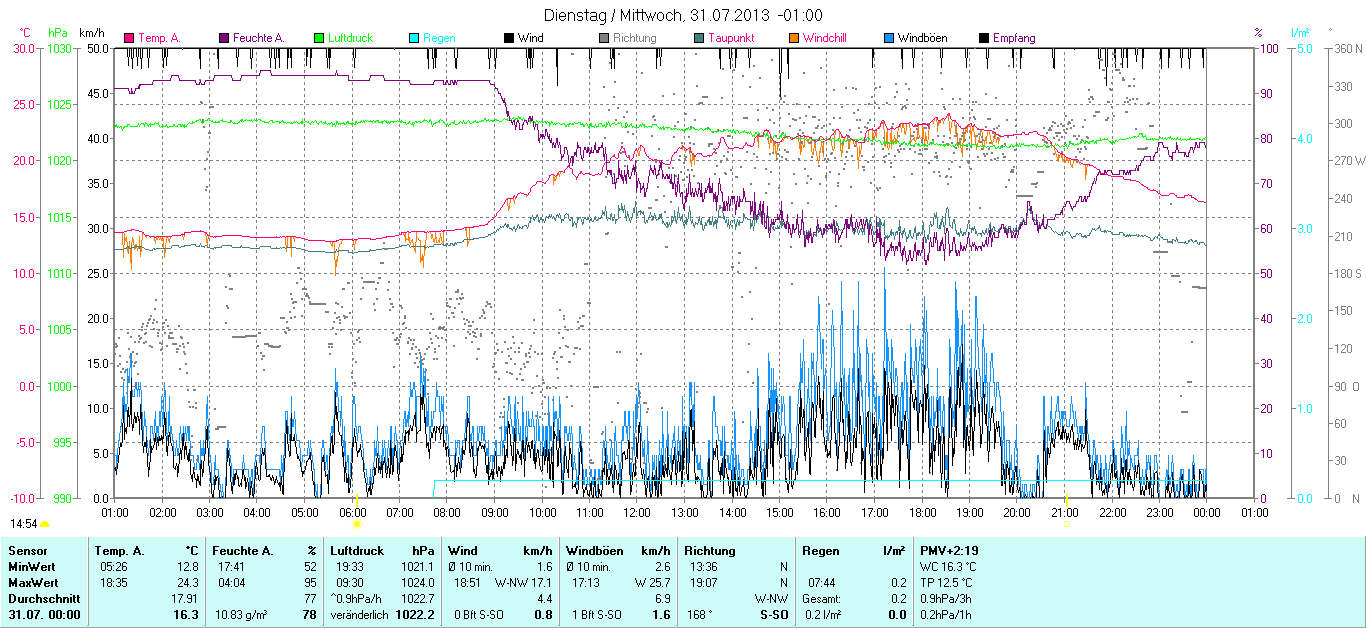The height and width of the screenshot is (628, 1366).
Task: Click the Richtung legend label
Action: tap(635, 38)
